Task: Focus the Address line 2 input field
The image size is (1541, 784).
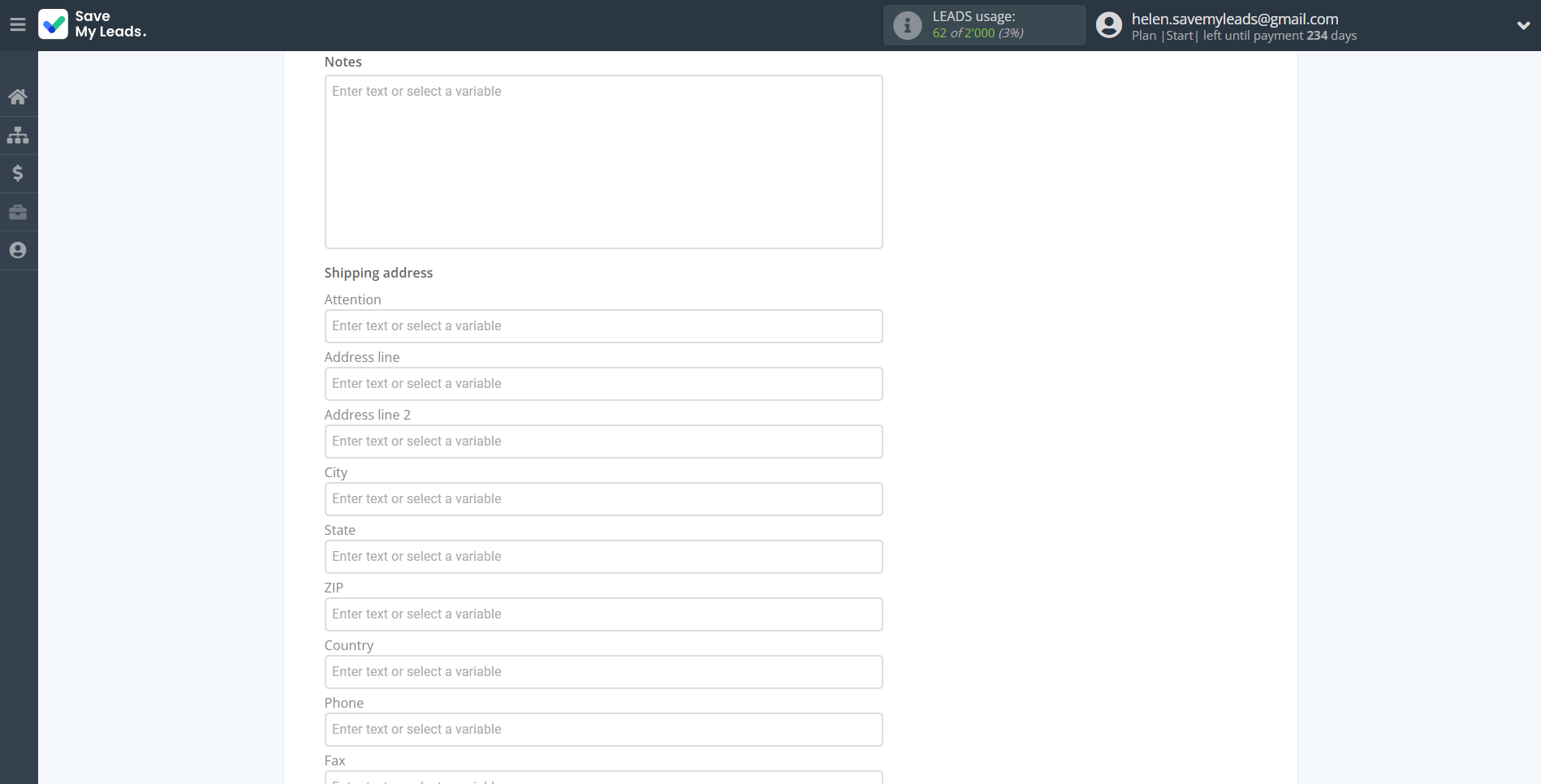Action: pos(603,442)
